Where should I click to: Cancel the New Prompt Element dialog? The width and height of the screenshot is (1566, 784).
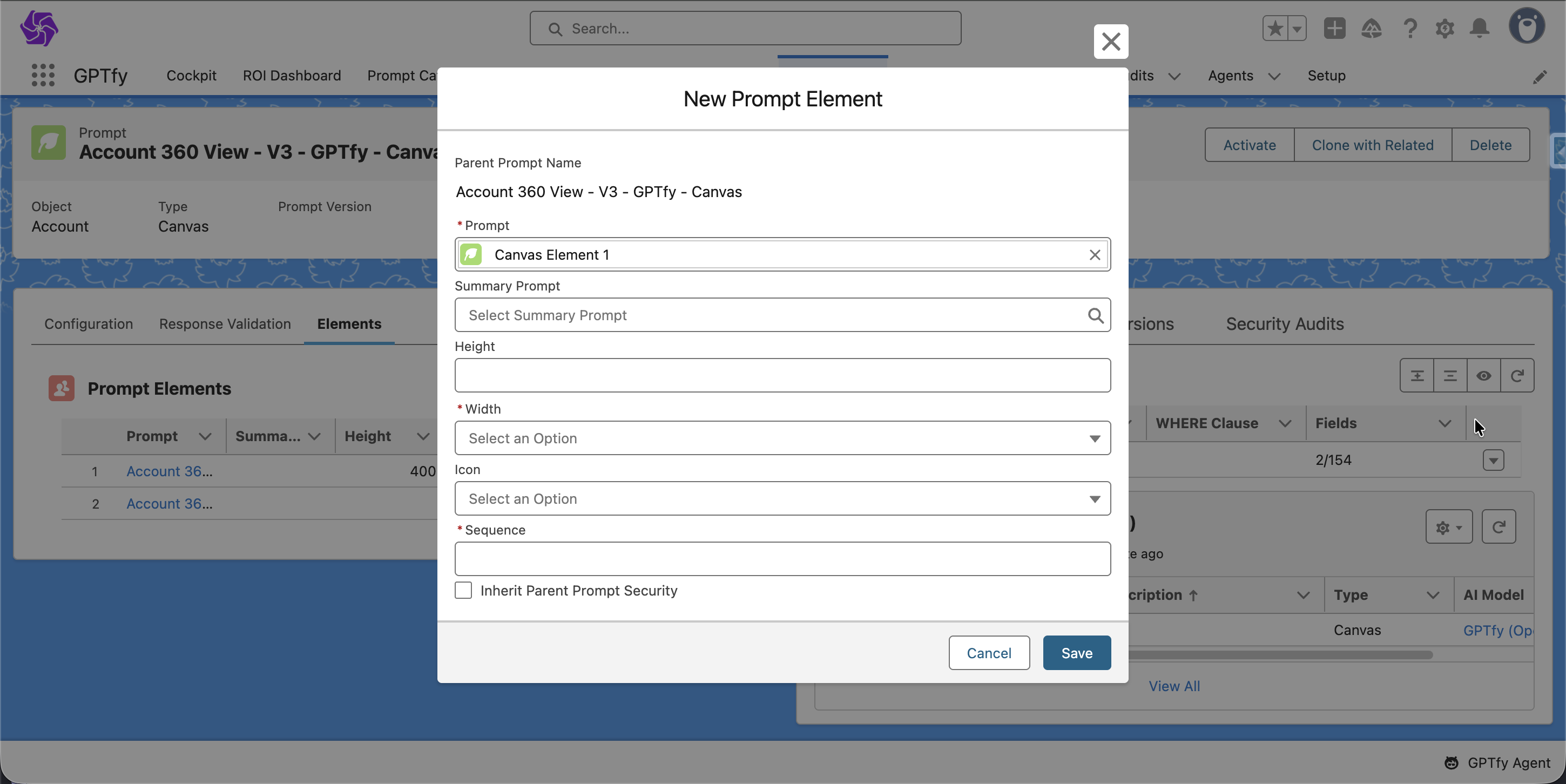coord(989,653)
